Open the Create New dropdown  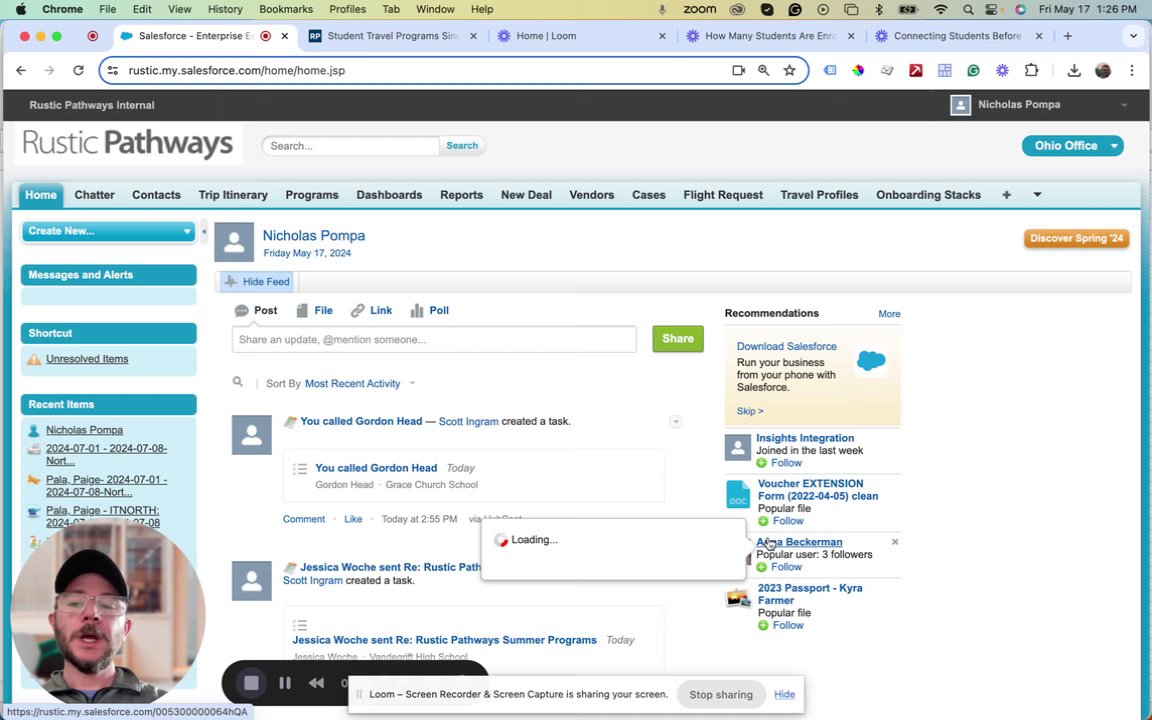point(108,231)
